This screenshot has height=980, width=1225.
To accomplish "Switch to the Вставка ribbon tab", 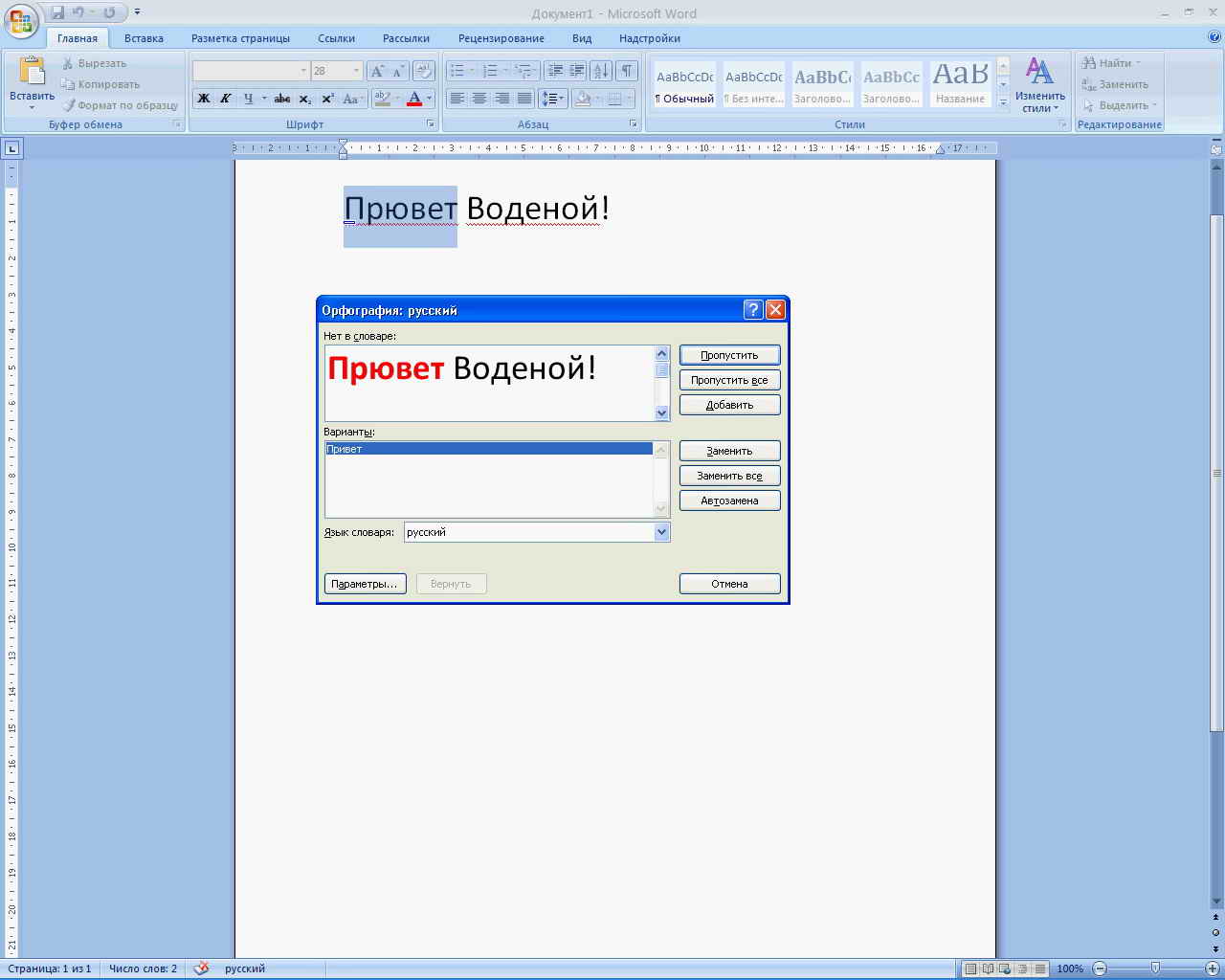I will point(144,38).
